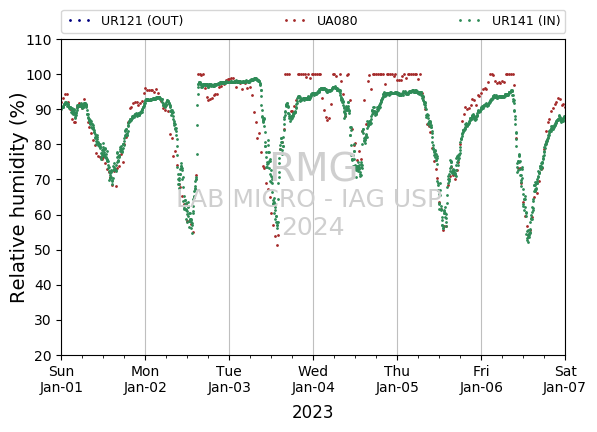Image resolution: width=597 pixels, height=432 pixels.
Task: Click the Relative humidity (%) axis title
Action: [18, 198]
